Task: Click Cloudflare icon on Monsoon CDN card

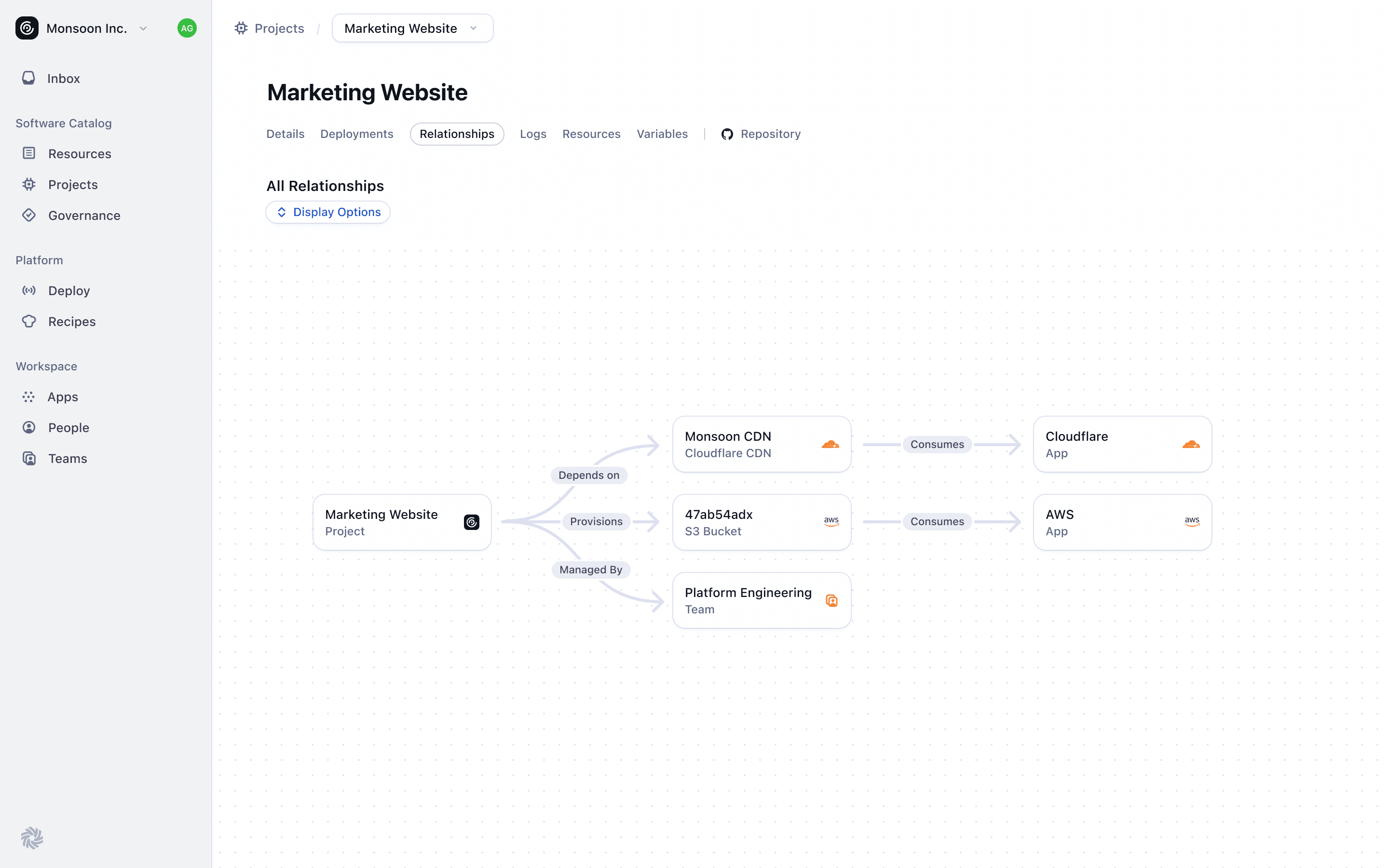Action: 830,444
